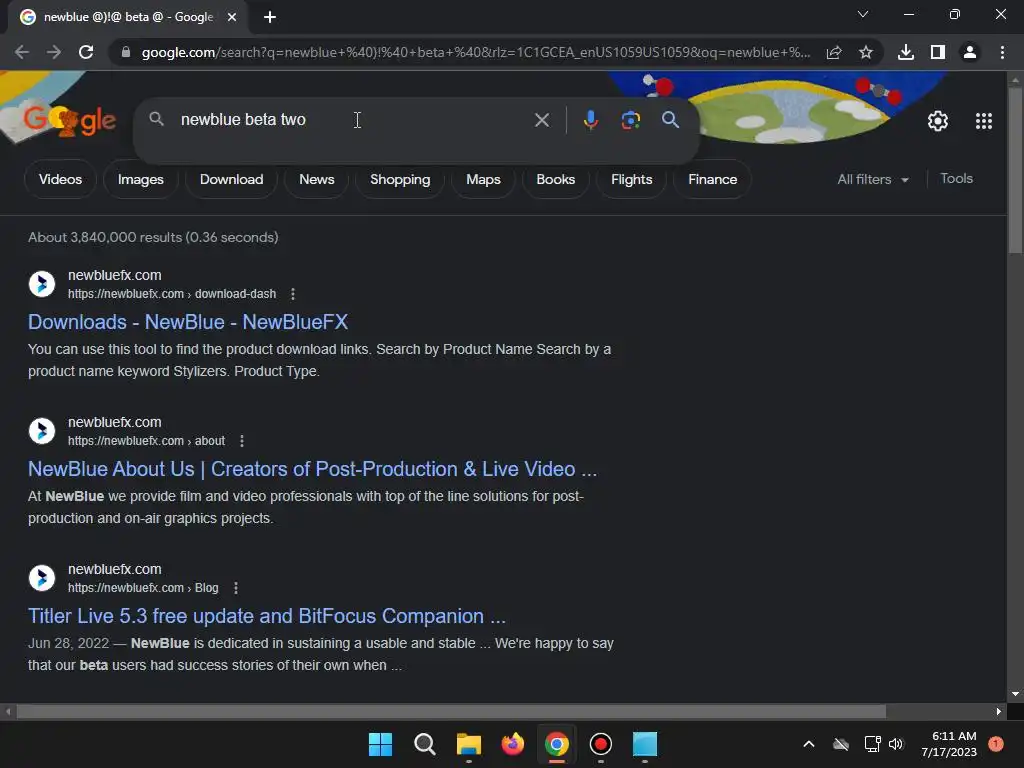
Task: Bookmark this page with the star
Action: pyautogui.click(x=866, y=52)
